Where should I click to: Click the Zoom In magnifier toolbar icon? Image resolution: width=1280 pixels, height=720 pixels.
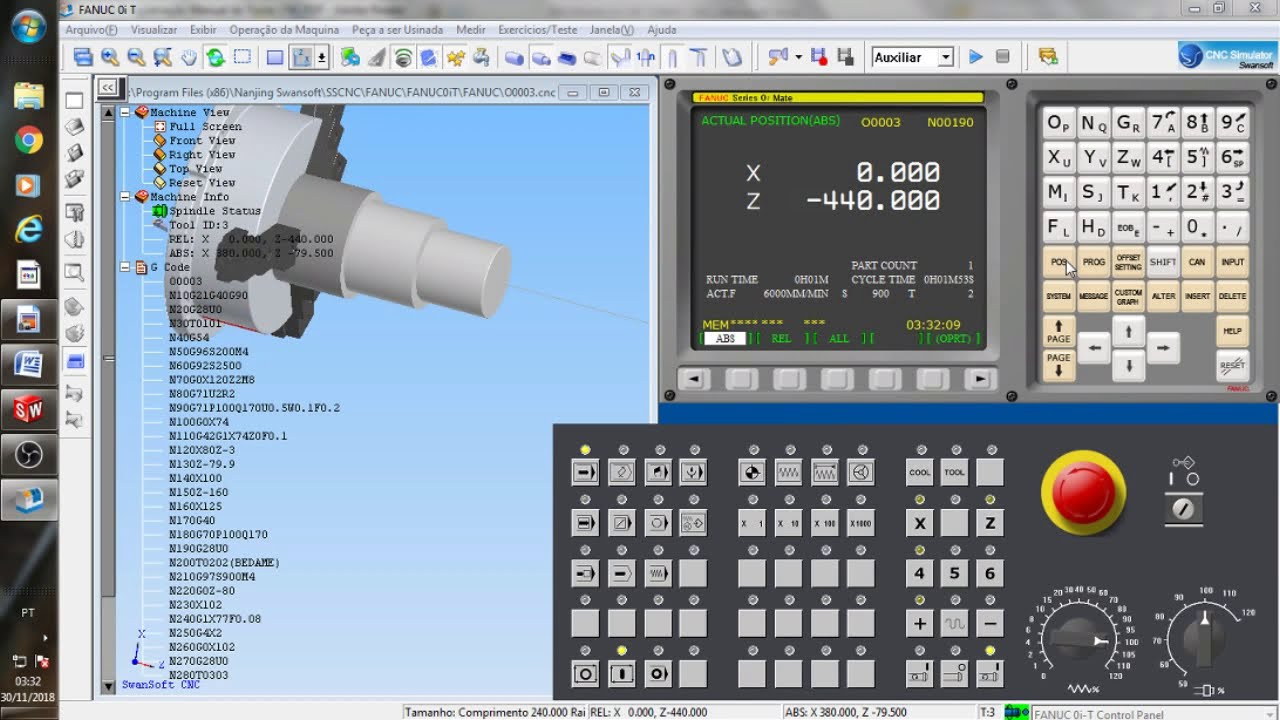(x=110, y=57)
